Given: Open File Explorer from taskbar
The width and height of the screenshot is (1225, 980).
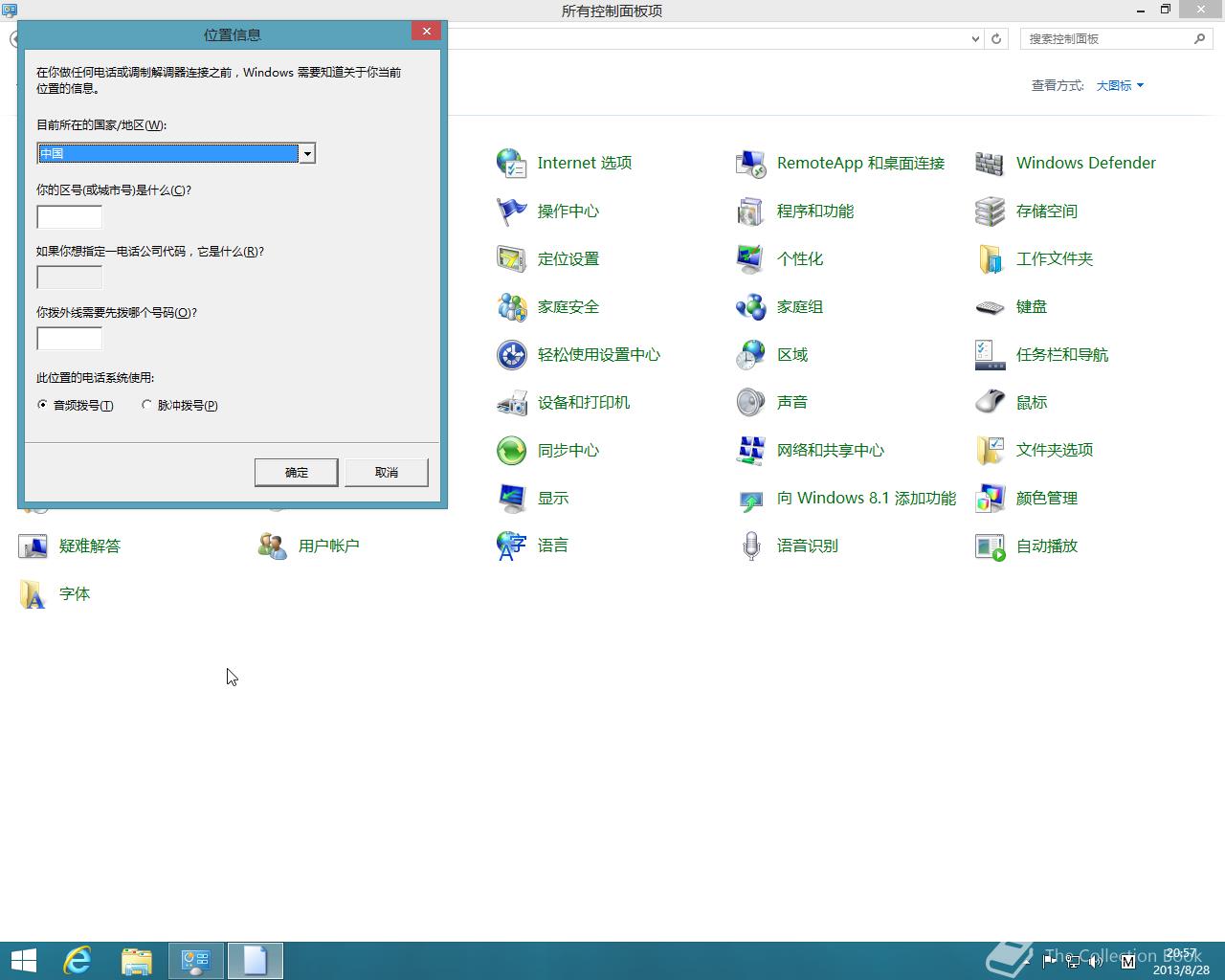Looking at the screenshot, I should point(137,960).
